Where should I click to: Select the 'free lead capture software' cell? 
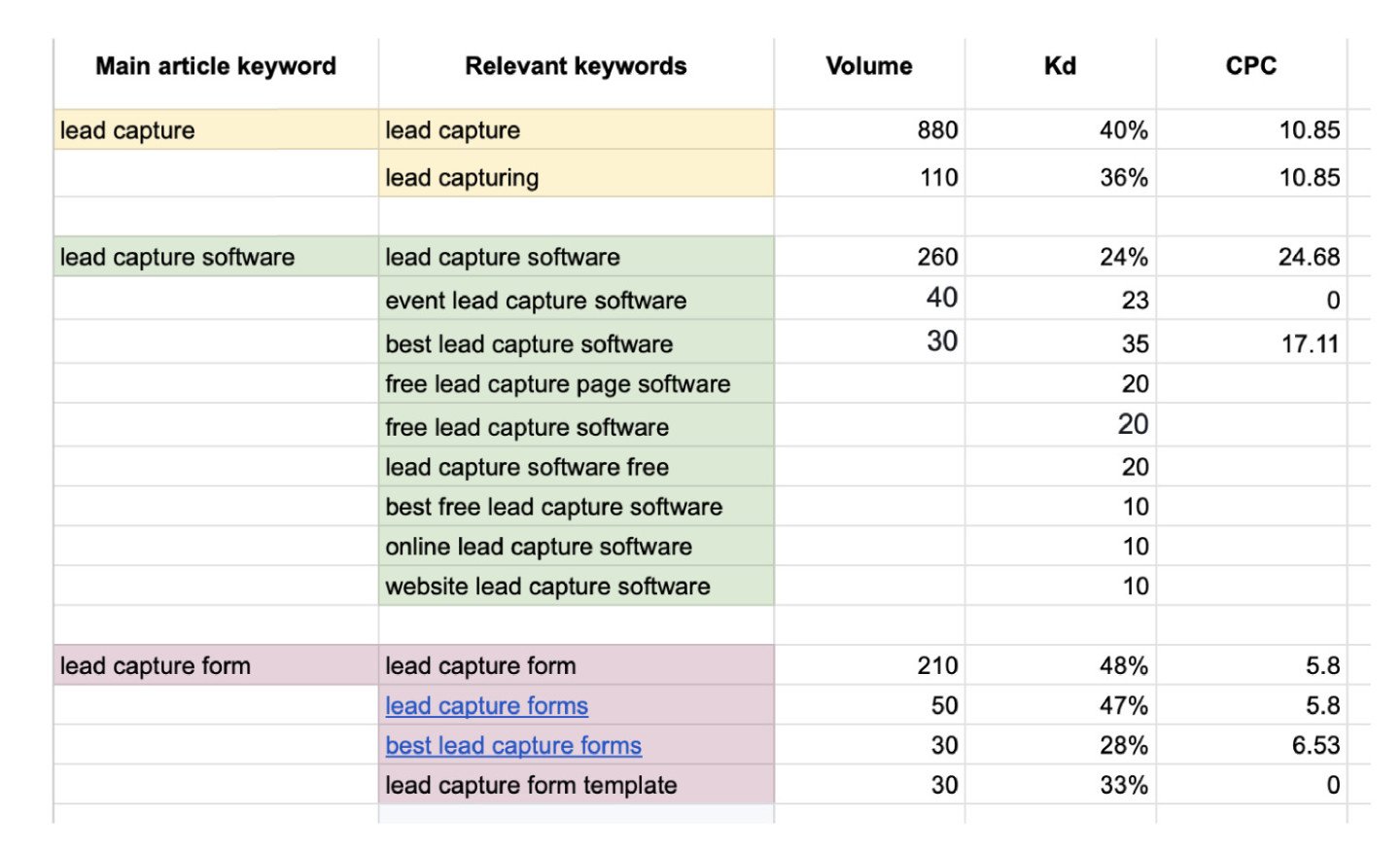577,425
